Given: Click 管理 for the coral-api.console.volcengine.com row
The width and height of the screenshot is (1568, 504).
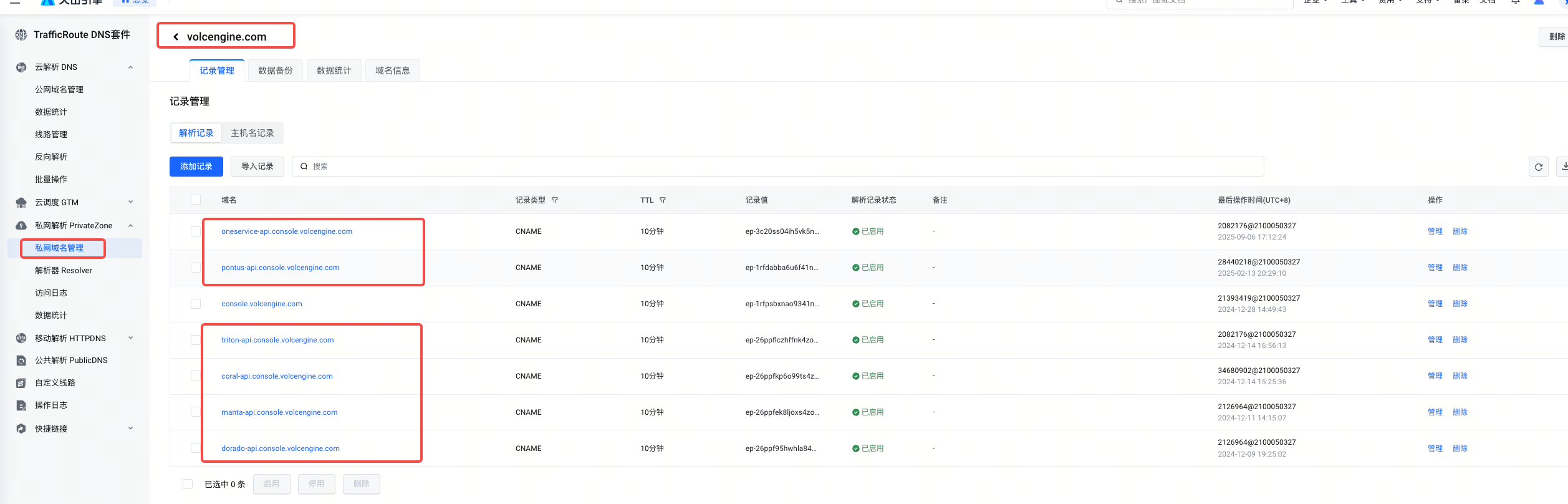Looking at the screenshot, I should pyautogui.click(x=1435, y=376).
